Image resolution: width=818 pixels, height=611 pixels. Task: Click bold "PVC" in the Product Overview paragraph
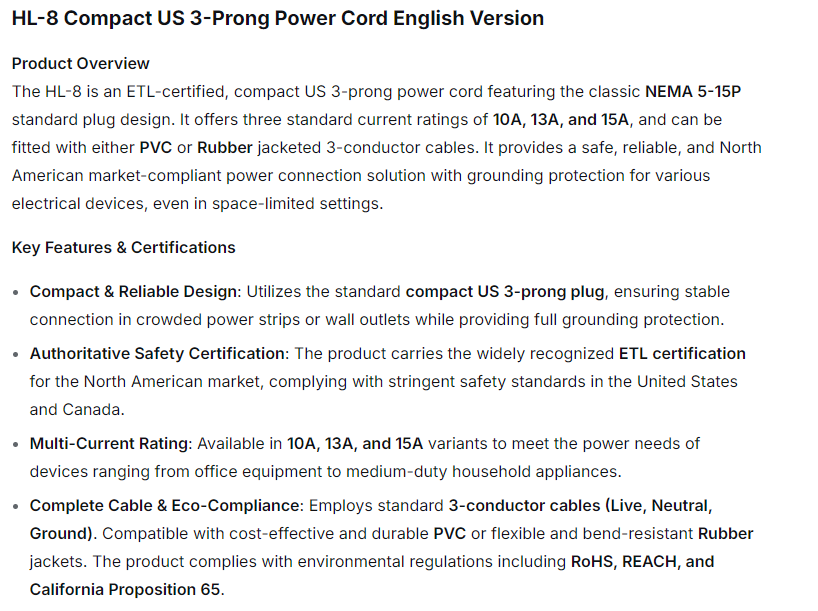point(156,147)
